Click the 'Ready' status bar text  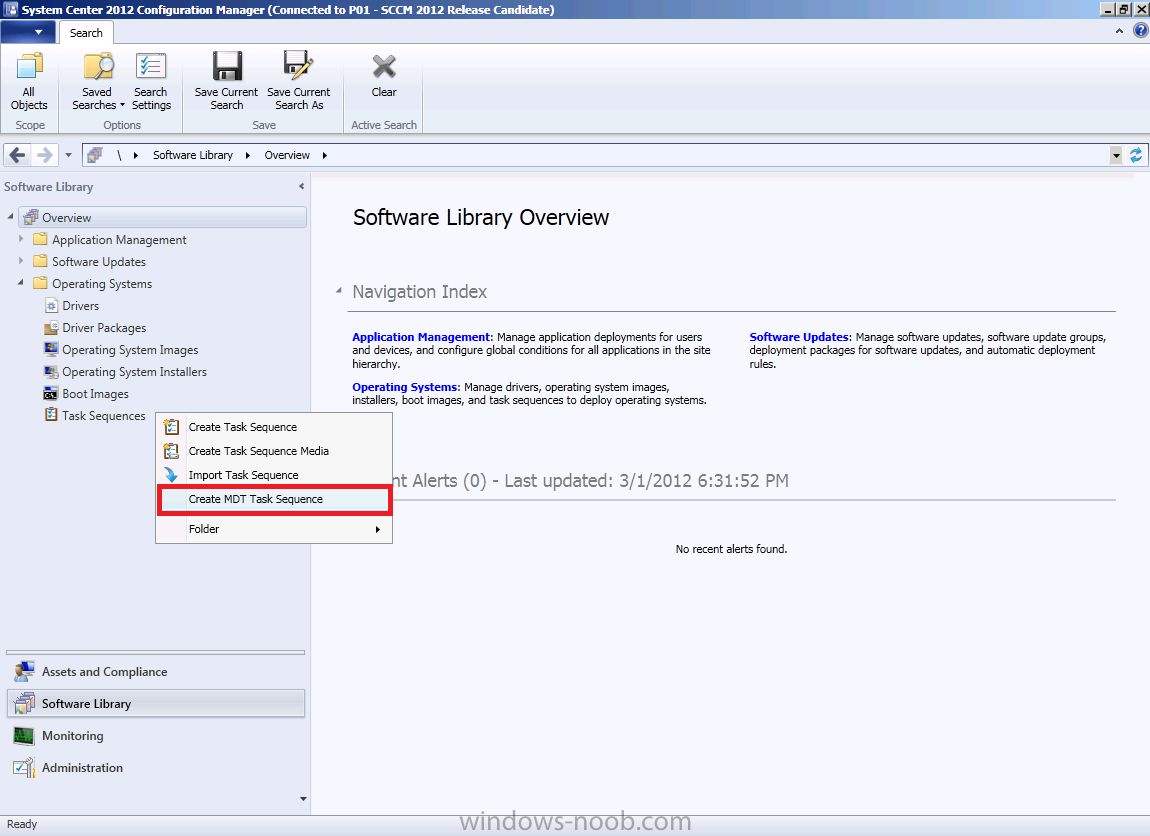[22, 824]
